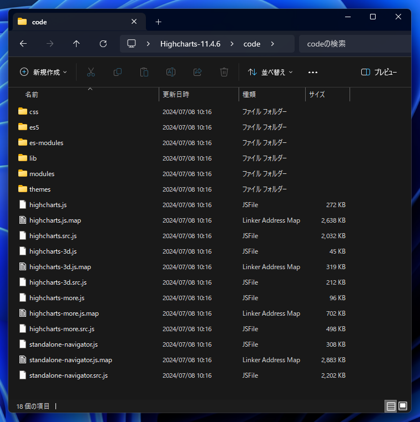Select the lib folder icon

point(23,158)
